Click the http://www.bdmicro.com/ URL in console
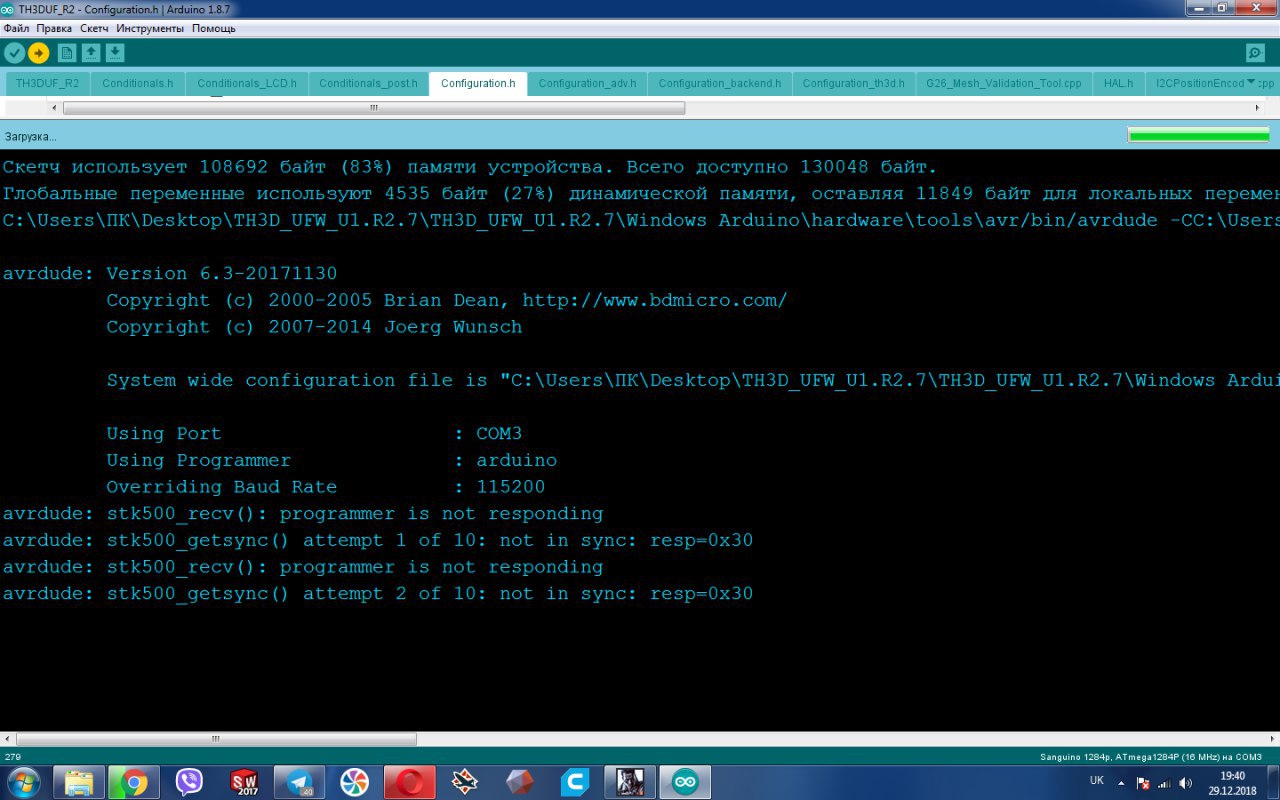The image size is (1280, 800). point(654,300)
